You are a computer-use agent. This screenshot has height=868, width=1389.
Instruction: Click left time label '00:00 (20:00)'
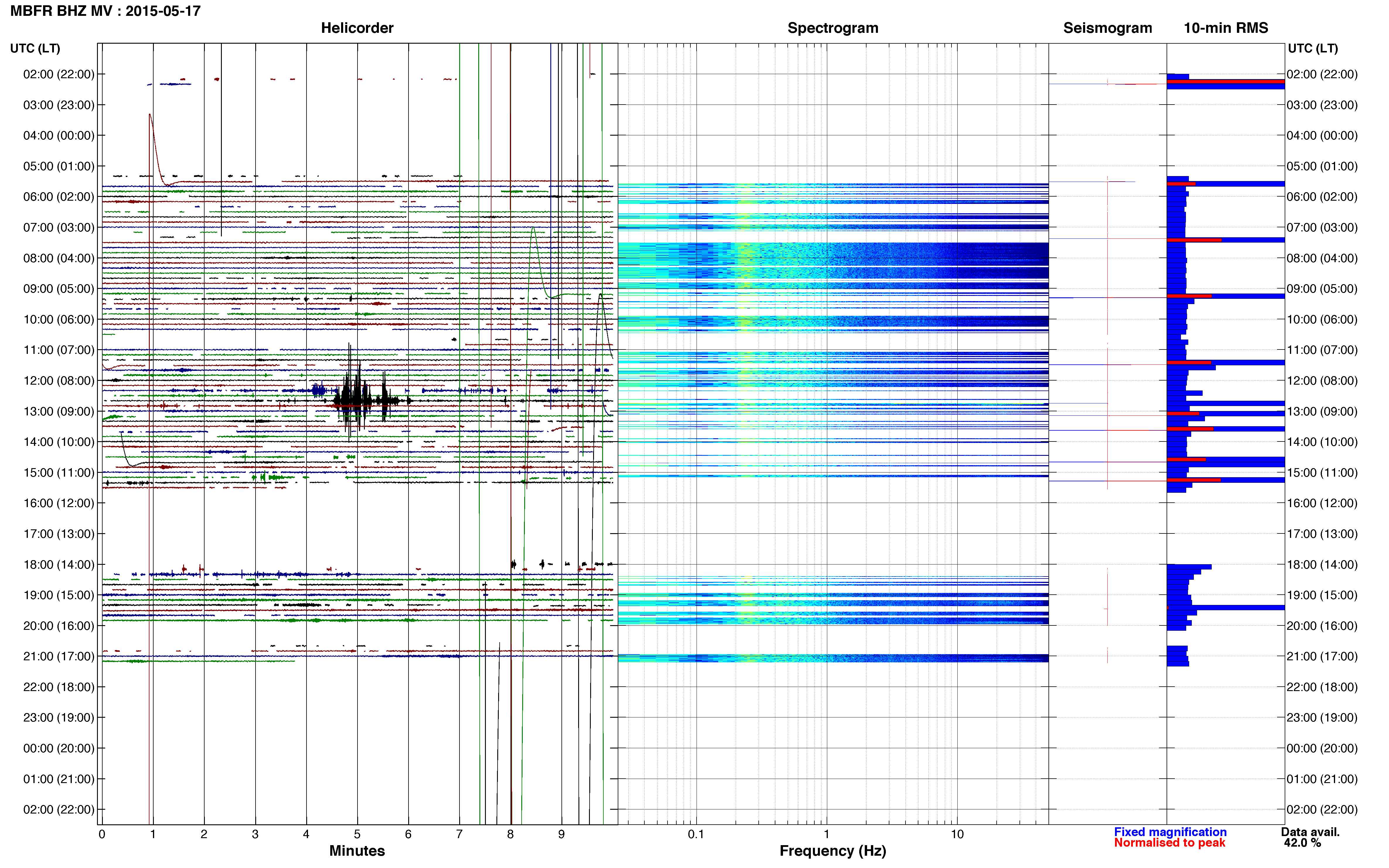click(x=59, y=748)
